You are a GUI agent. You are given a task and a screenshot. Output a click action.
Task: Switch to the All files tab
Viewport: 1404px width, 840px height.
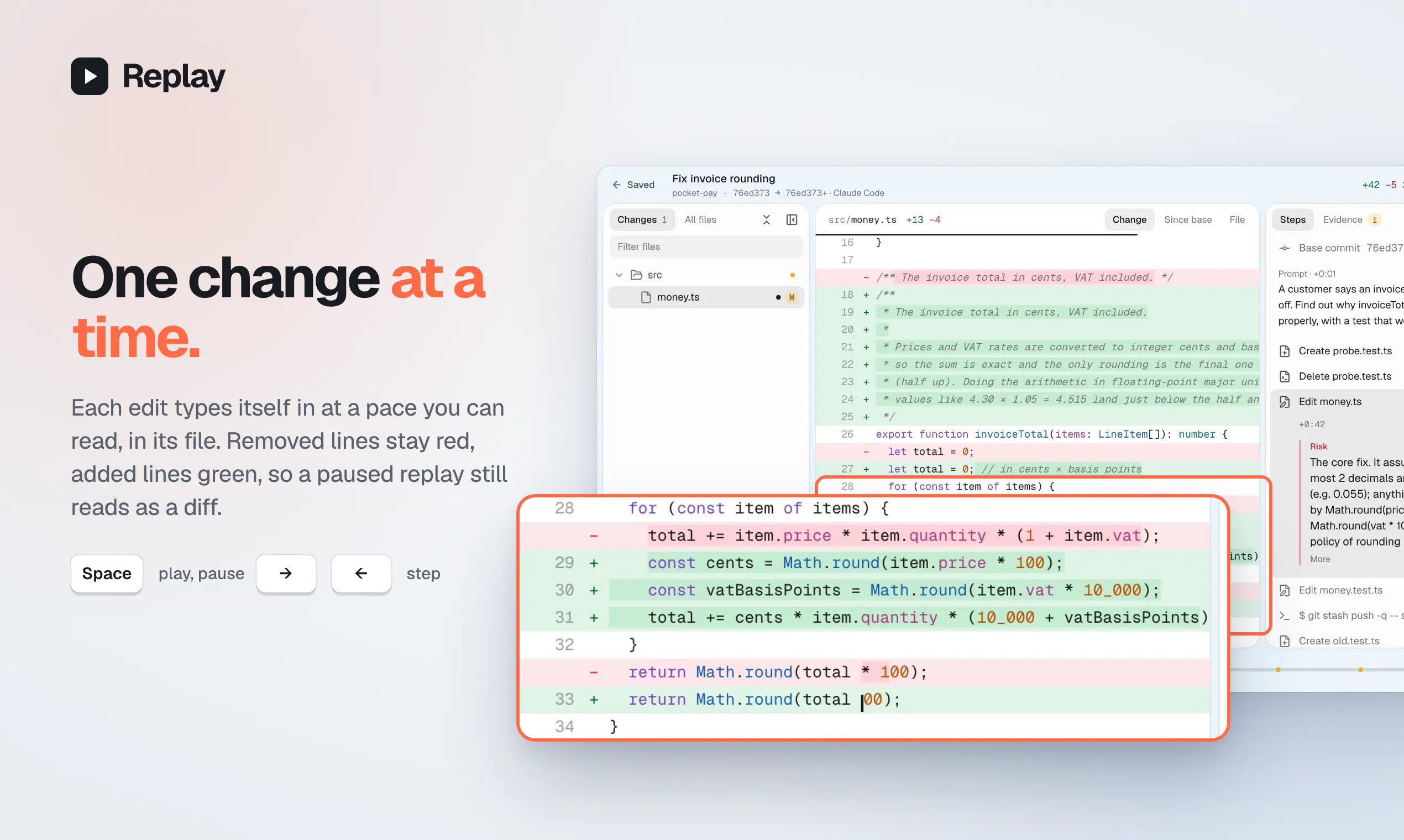click(700, 219)
